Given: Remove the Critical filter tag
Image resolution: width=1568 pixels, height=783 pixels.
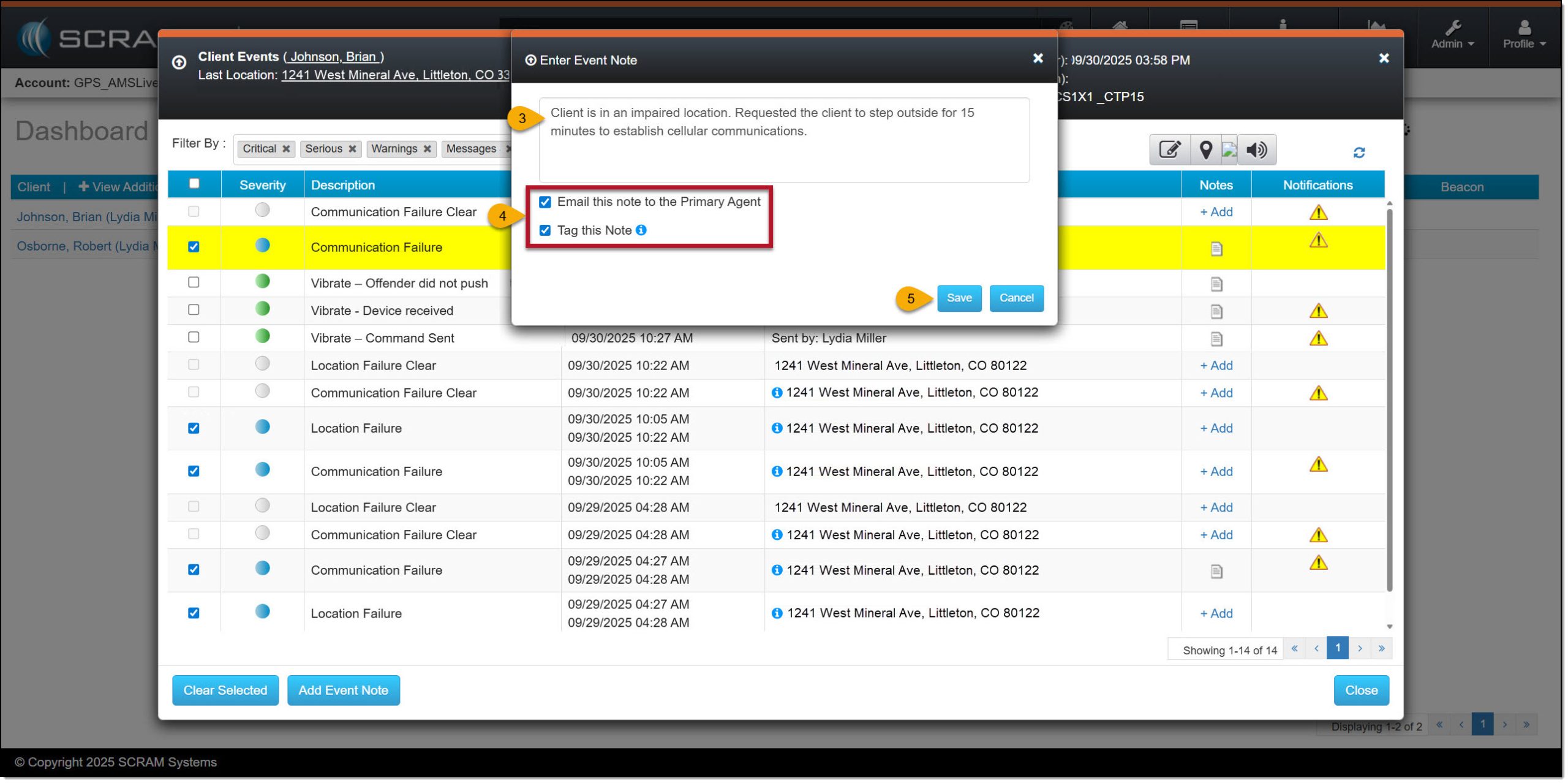Looking at the screenshot, I should tap(286, 149).
